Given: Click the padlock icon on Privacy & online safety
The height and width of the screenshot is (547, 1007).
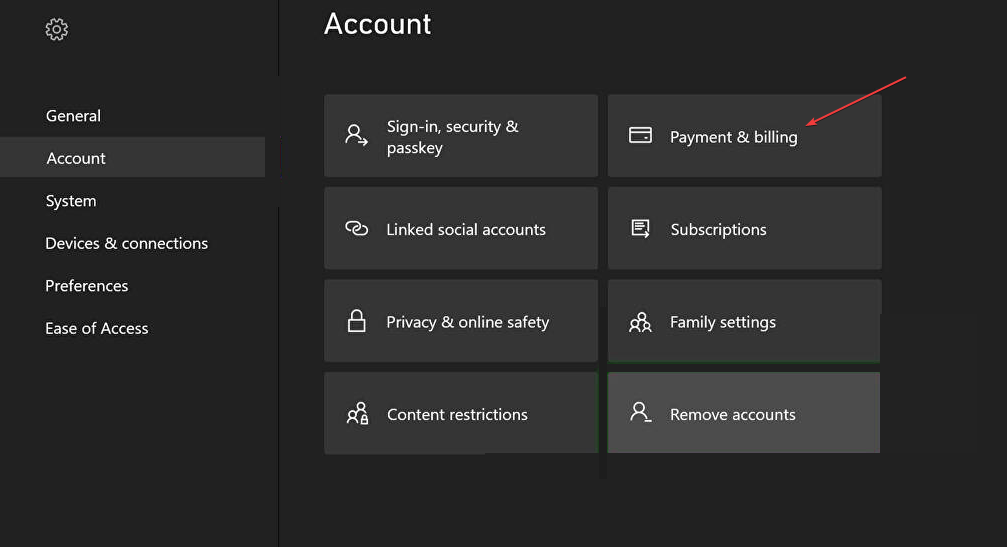Looking at the screenshot, I should (356, 321).
